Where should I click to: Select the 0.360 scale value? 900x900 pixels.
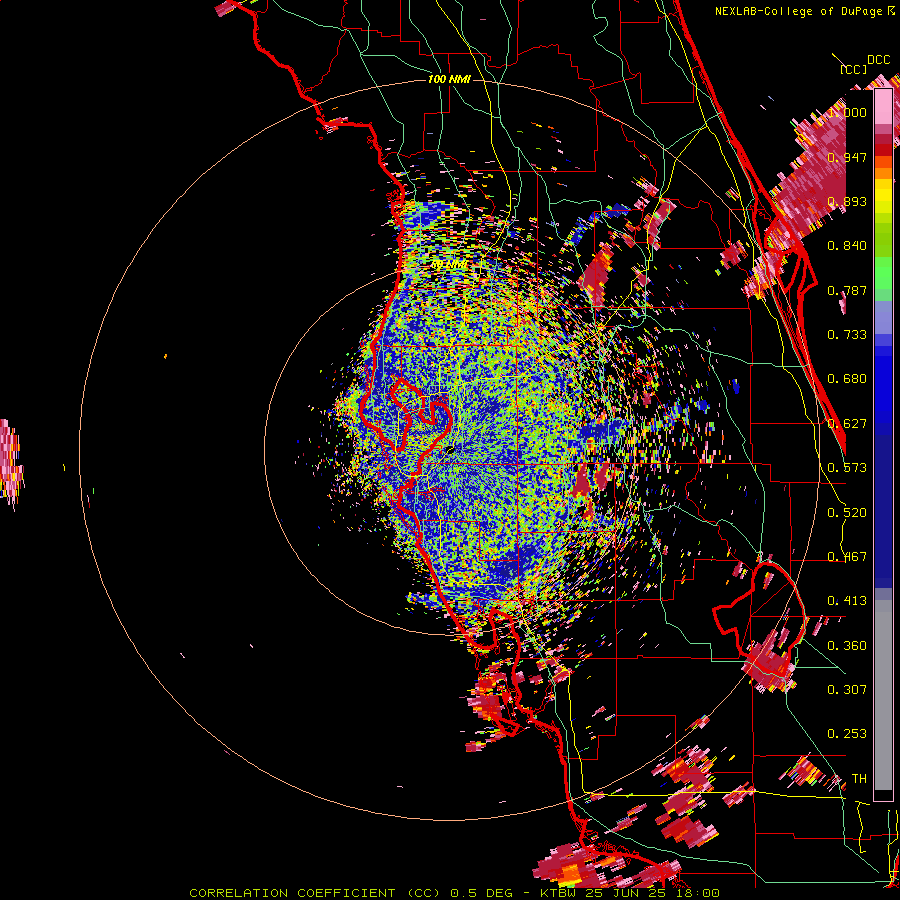click(847, 646)
